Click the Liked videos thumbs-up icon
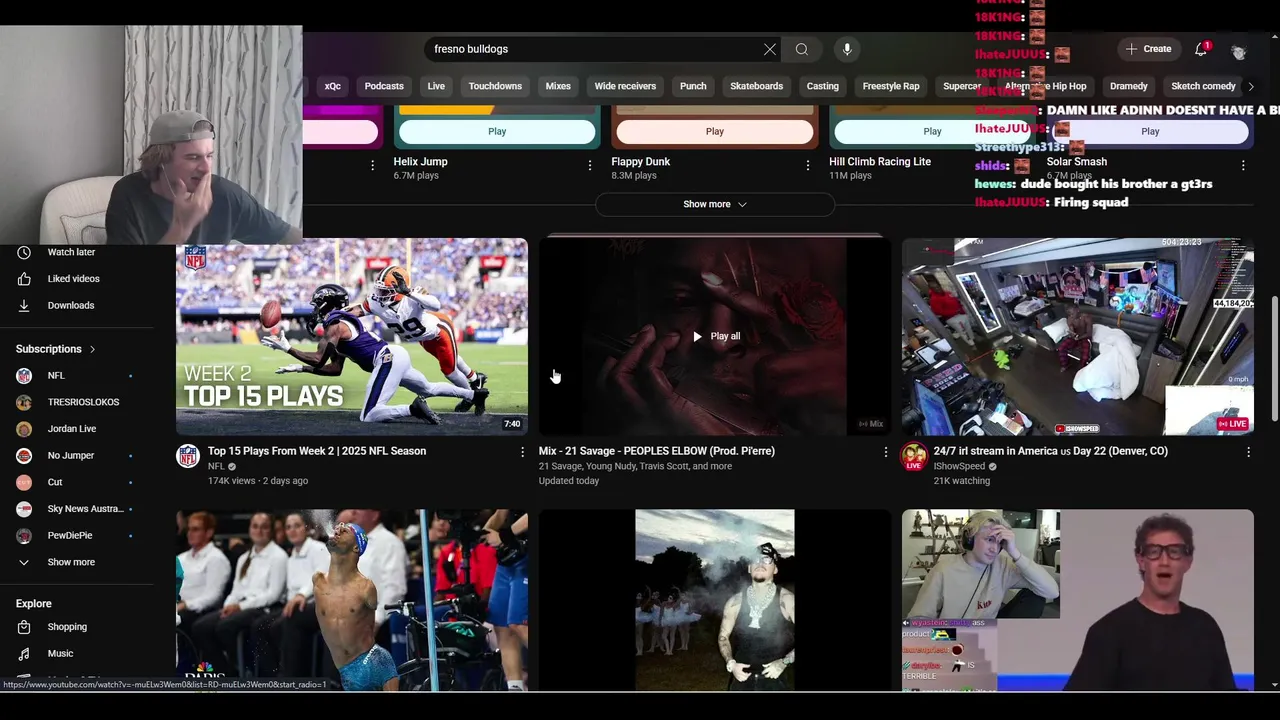1280x720 pixels. 24,279
